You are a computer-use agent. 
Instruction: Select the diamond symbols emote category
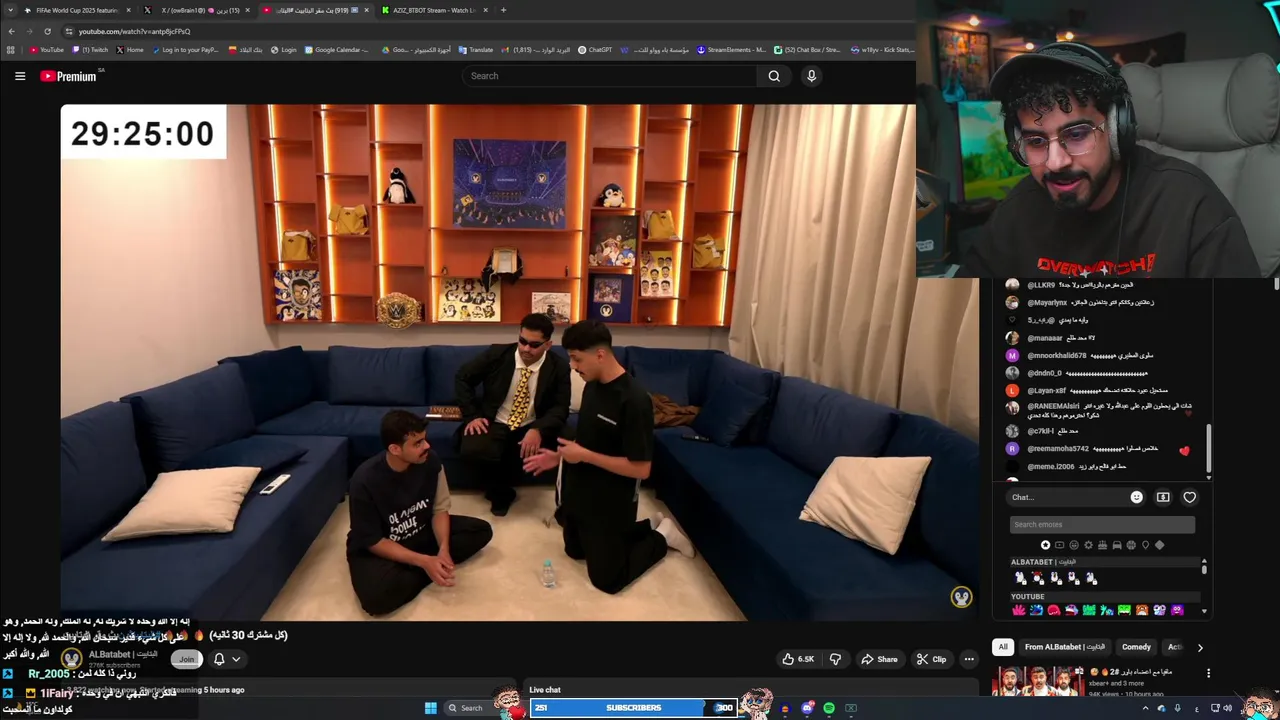tap(1159, 545)
